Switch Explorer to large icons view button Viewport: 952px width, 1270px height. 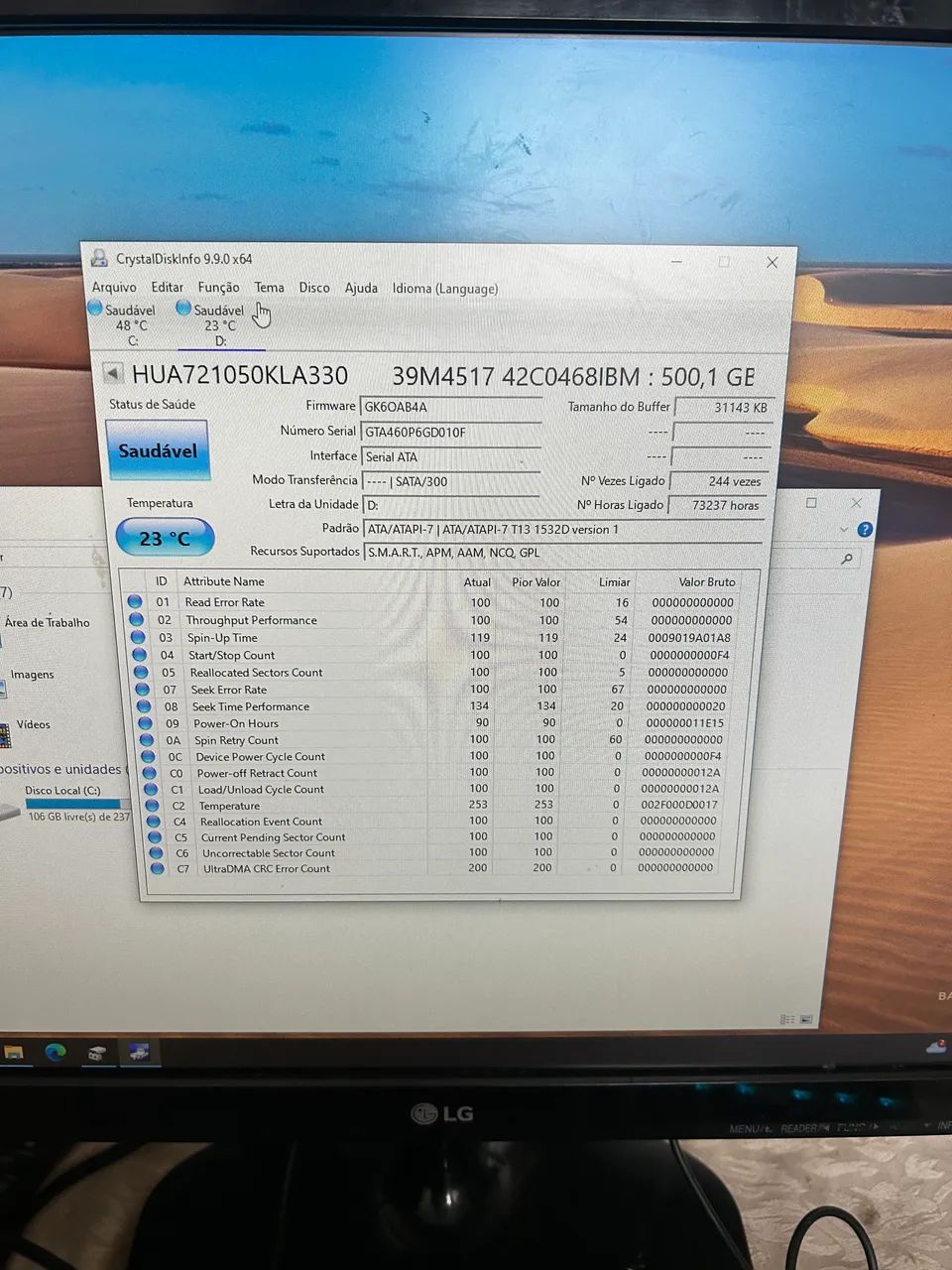click(x=805, y=1019)
